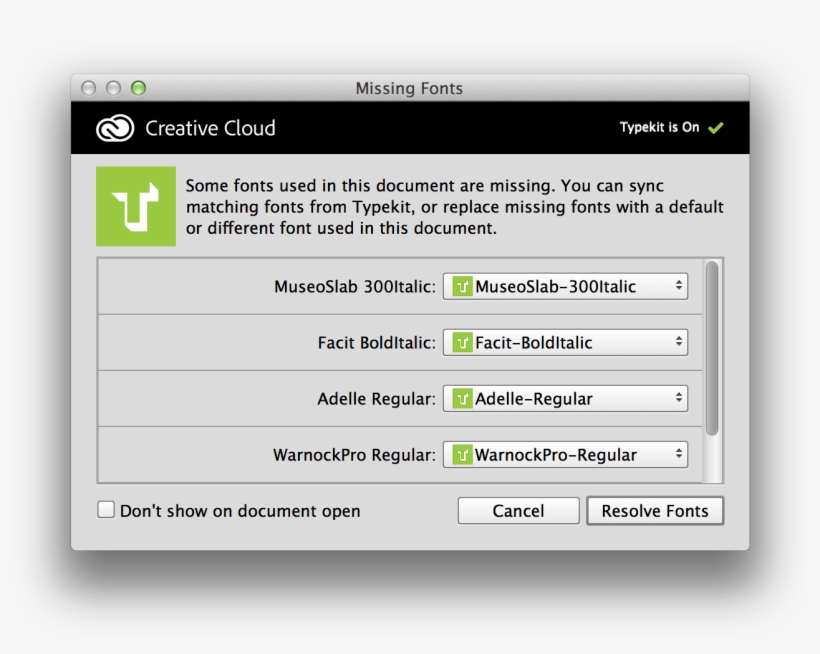This screenshot has height=654, width=820.
Task: Toggle the document open warning checkbox
Action: (x=106, y=510)
